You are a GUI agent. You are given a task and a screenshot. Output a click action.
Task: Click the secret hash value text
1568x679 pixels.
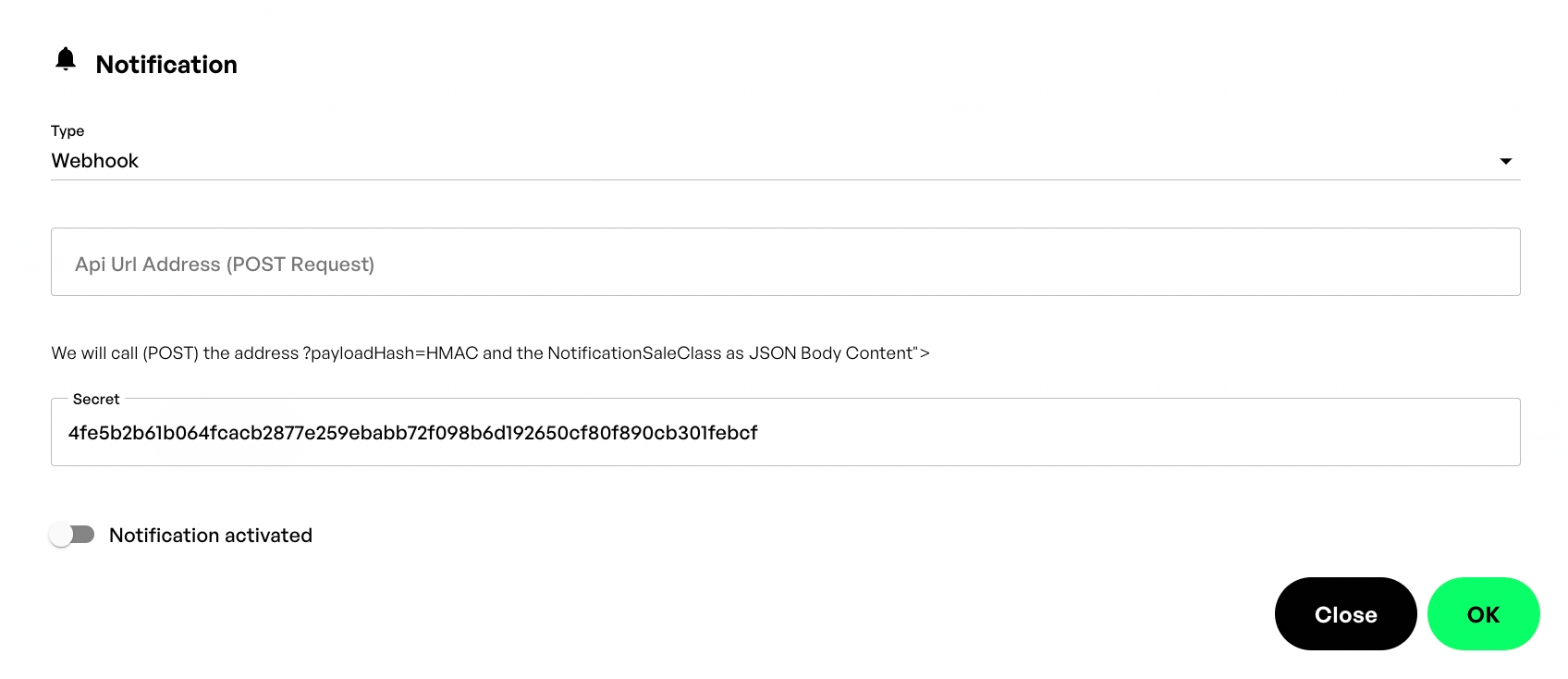(412, 433)
